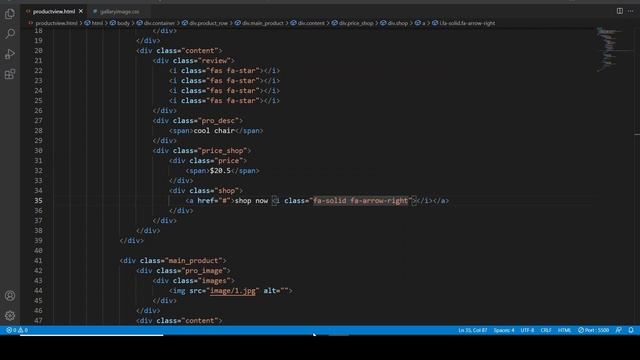This screenshot has height=360, width=640.
Task: Open Run and Debug view
Action: 10,54
